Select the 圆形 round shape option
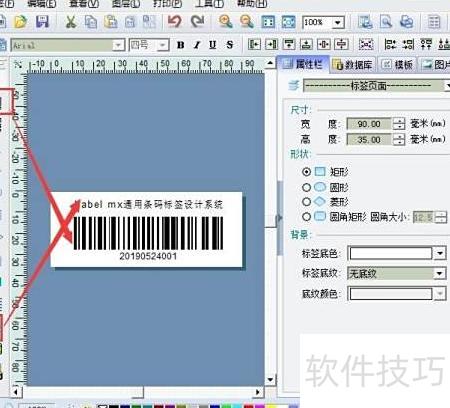 [306, 187]
